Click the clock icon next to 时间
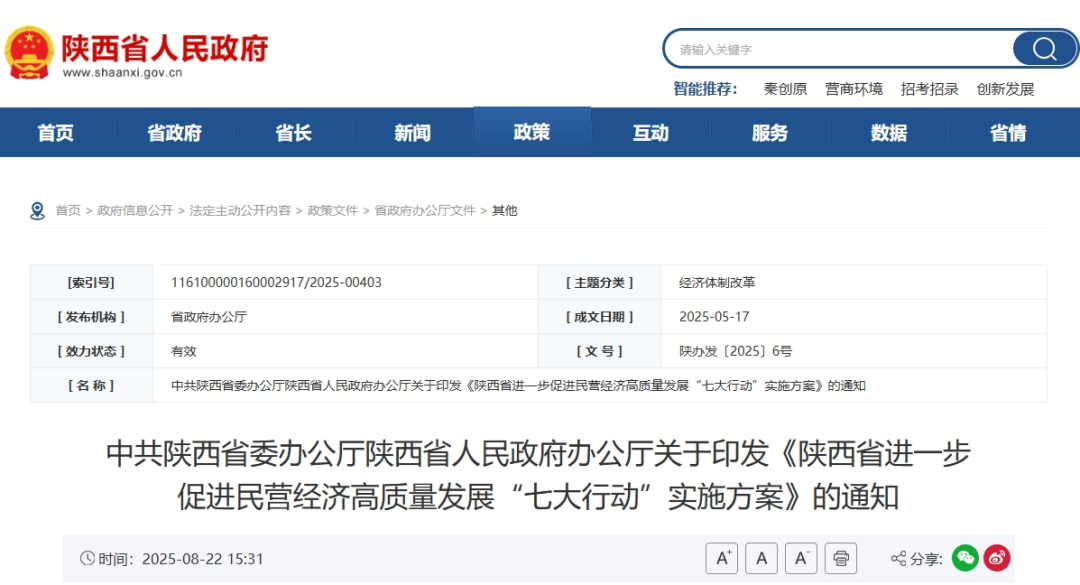 [88, 558]
